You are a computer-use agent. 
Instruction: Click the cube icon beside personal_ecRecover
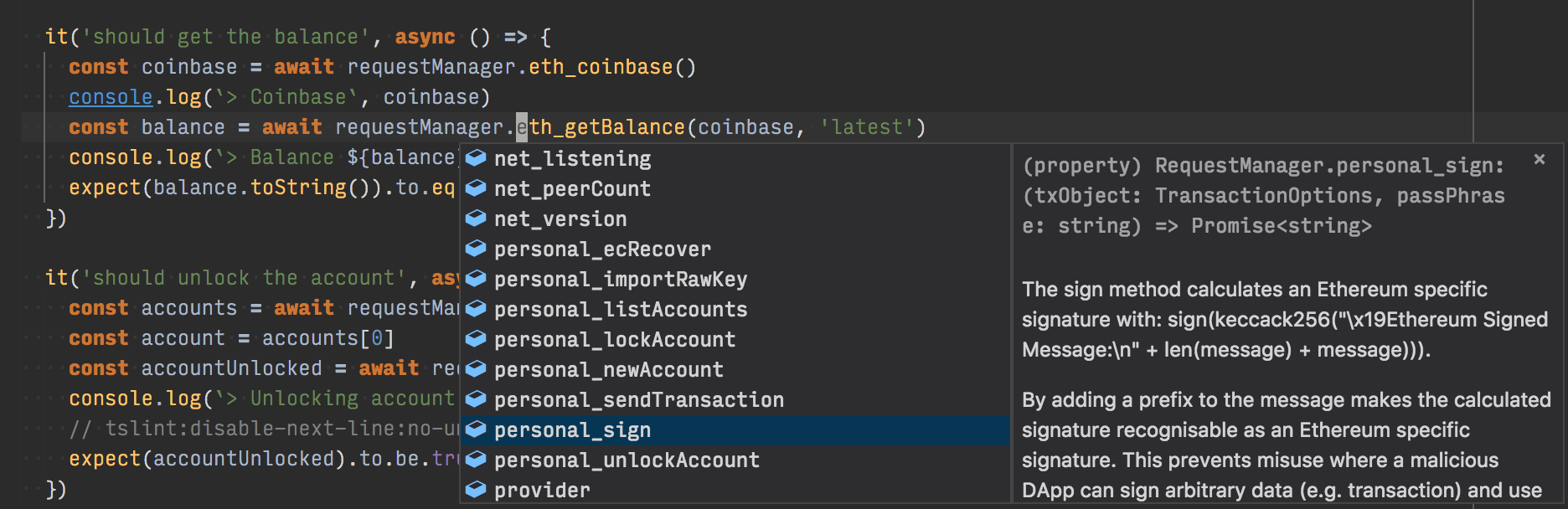click(476, 249)
